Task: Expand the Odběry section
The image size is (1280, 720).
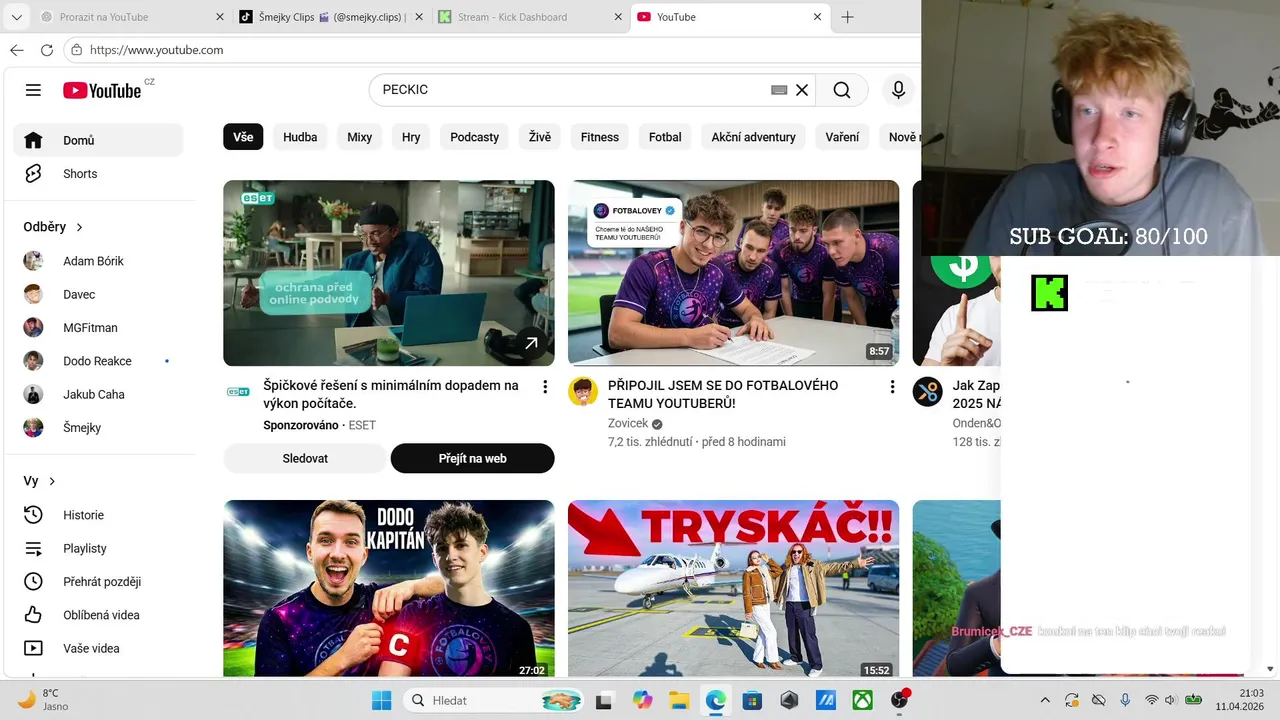Action: (x=53, y=227)
